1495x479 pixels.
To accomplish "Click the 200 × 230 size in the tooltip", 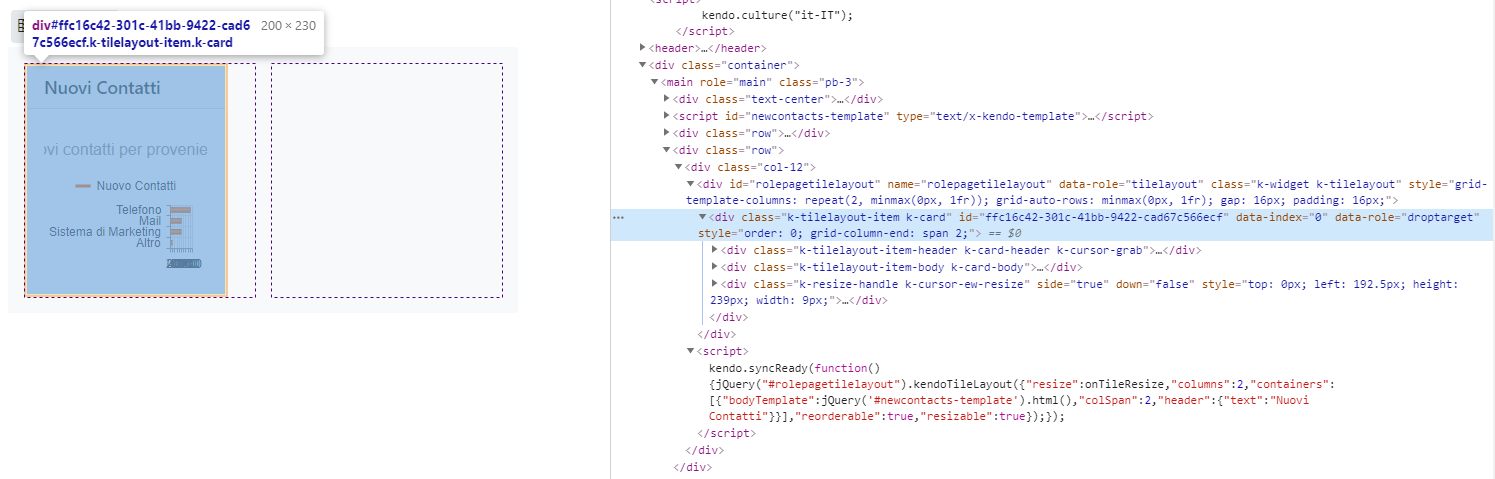I will (288, 25).
